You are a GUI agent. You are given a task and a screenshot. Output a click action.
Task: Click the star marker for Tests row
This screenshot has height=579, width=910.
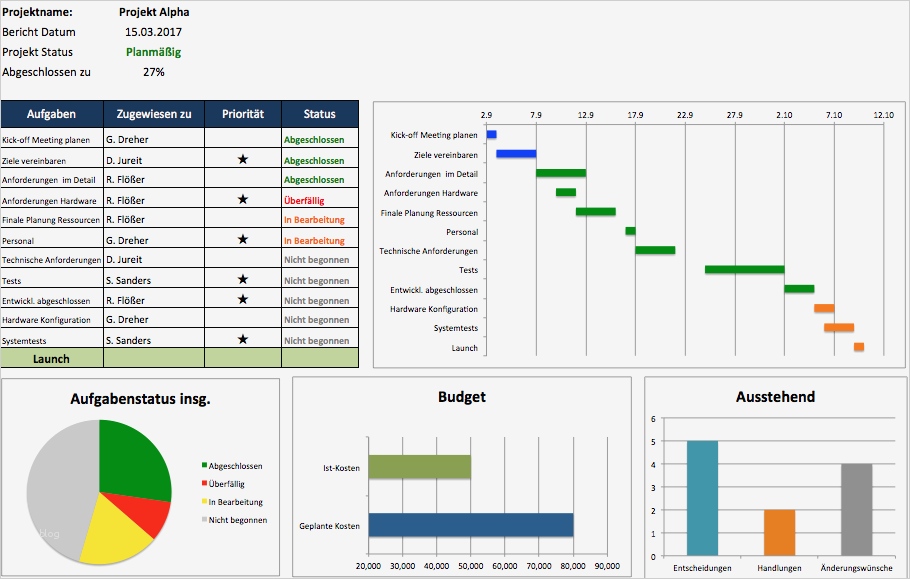242,280
